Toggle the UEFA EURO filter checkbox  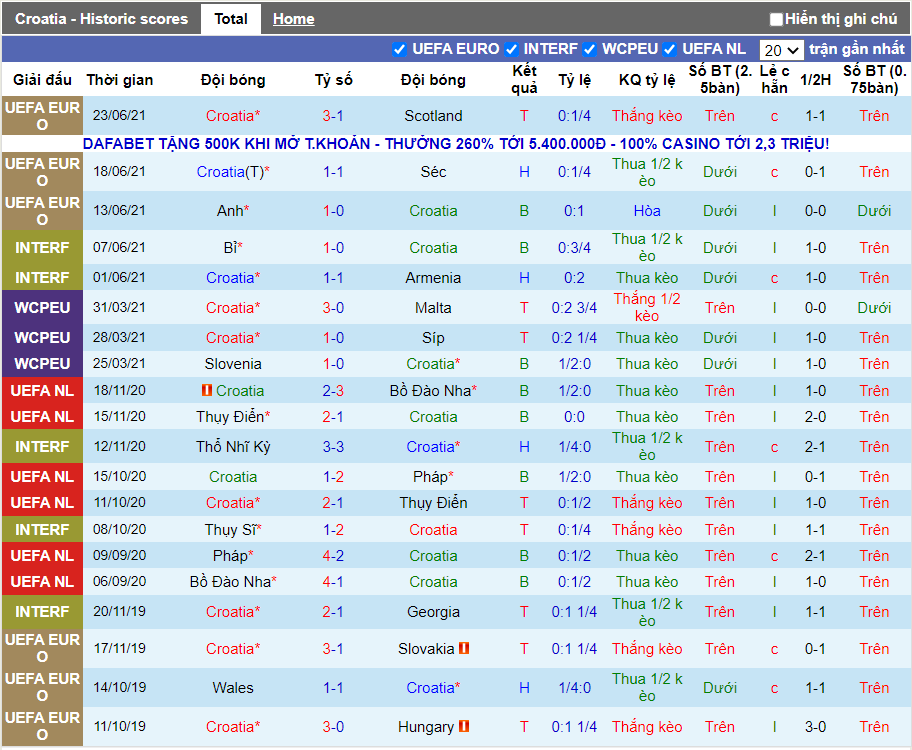(x=399, y=49)
